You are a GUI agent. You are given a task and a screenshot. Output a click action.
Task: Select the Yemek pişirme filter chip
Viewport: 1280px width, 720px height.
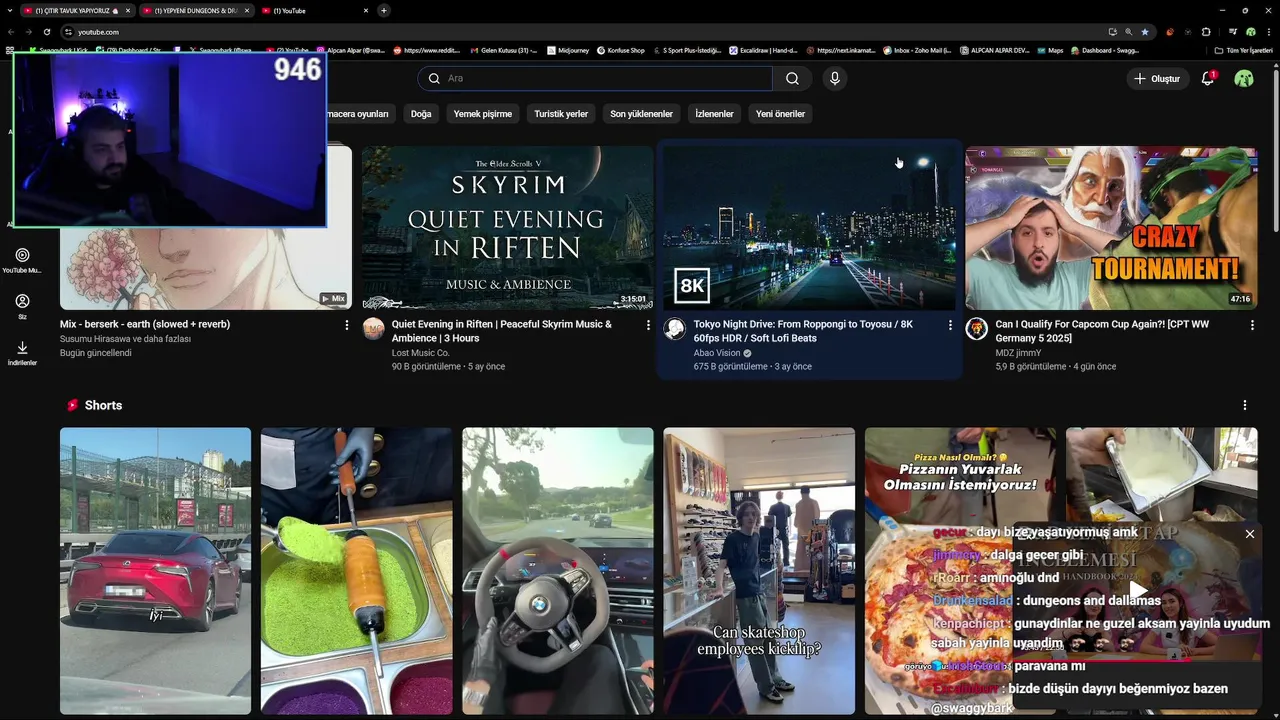pos(483,114)
